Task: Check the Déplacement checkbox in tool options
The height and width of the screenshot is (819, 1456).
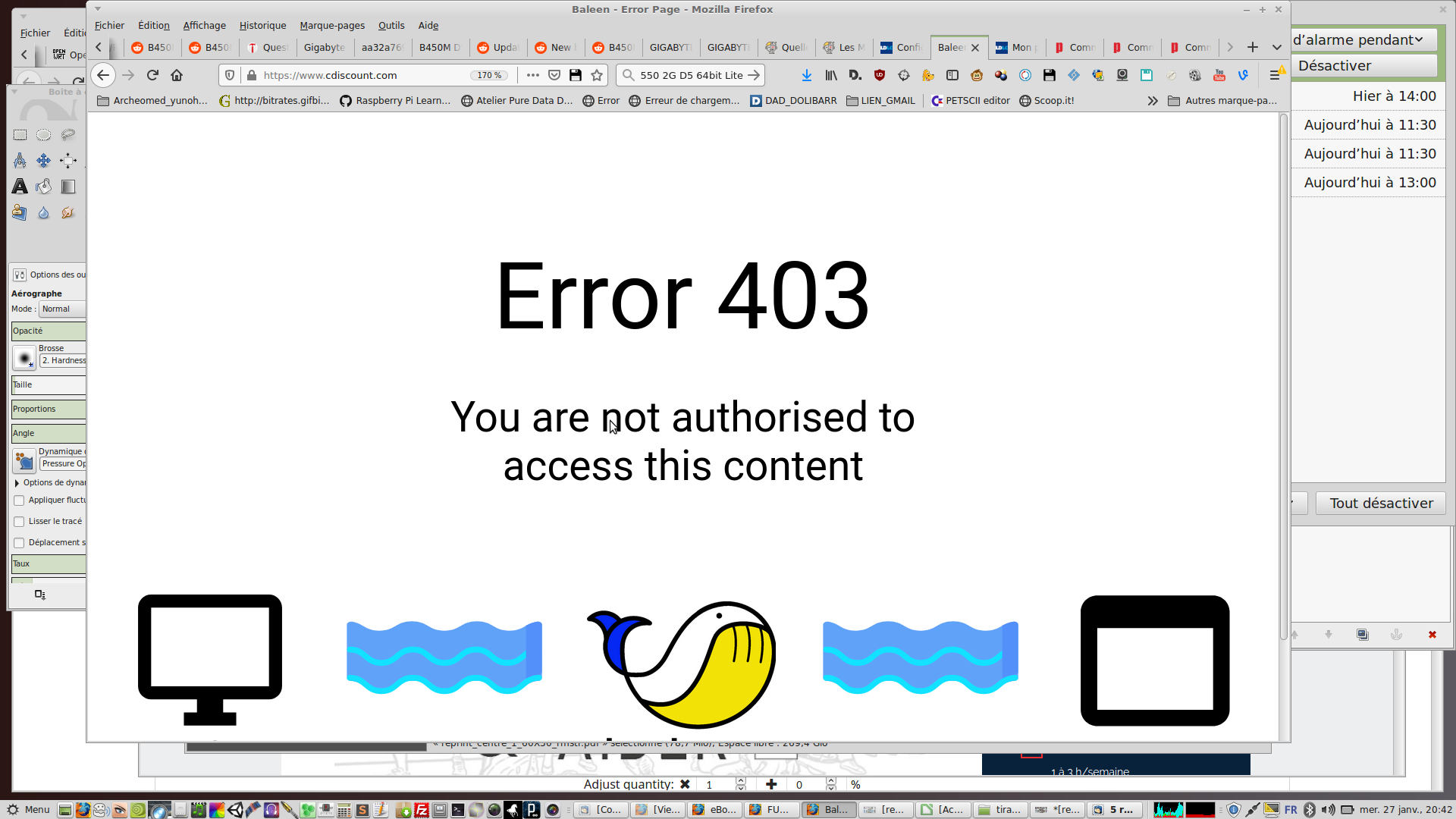Action: pyautogui.click(x=19, y=543)
